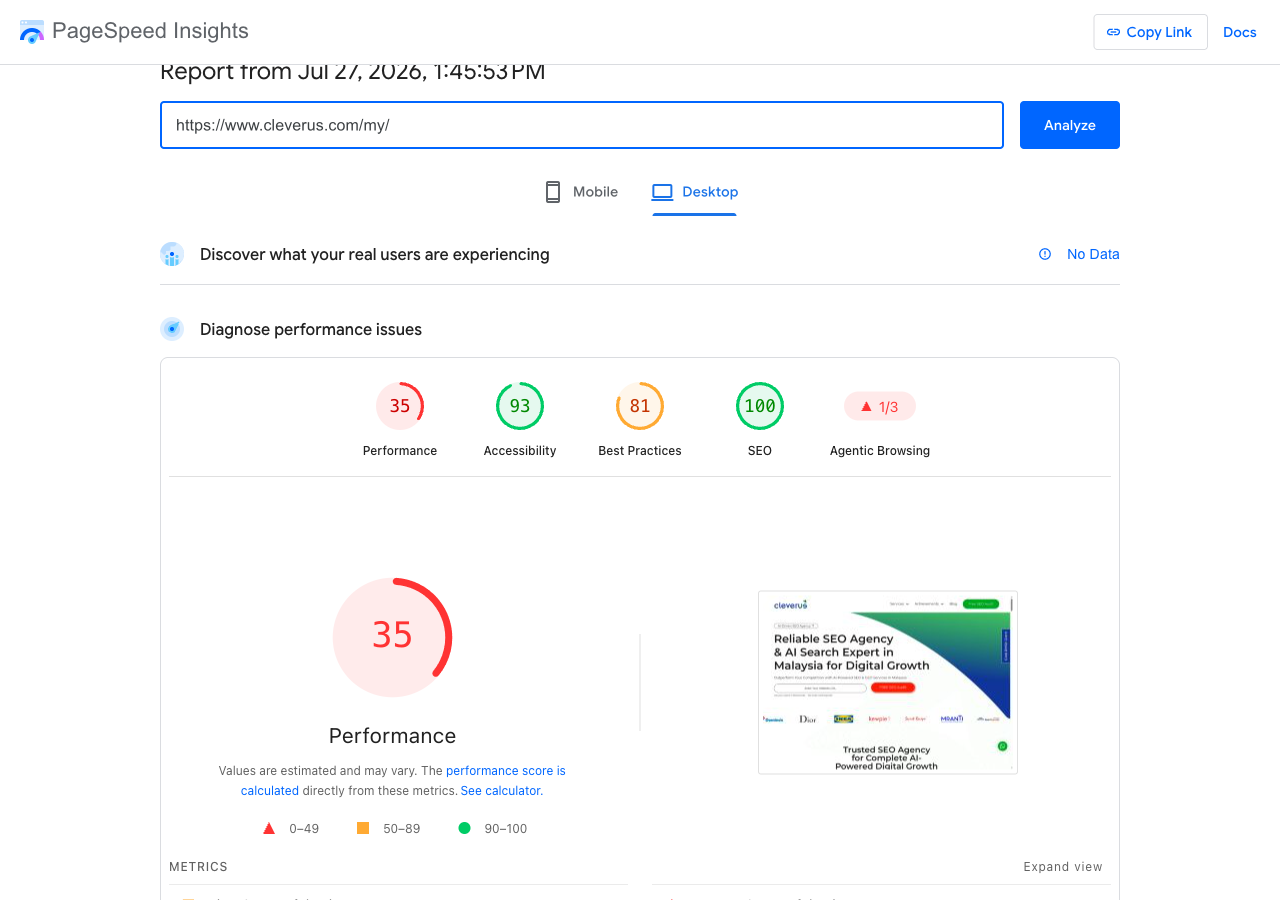Click the PageSpeed Insights title text

(150, 31)
